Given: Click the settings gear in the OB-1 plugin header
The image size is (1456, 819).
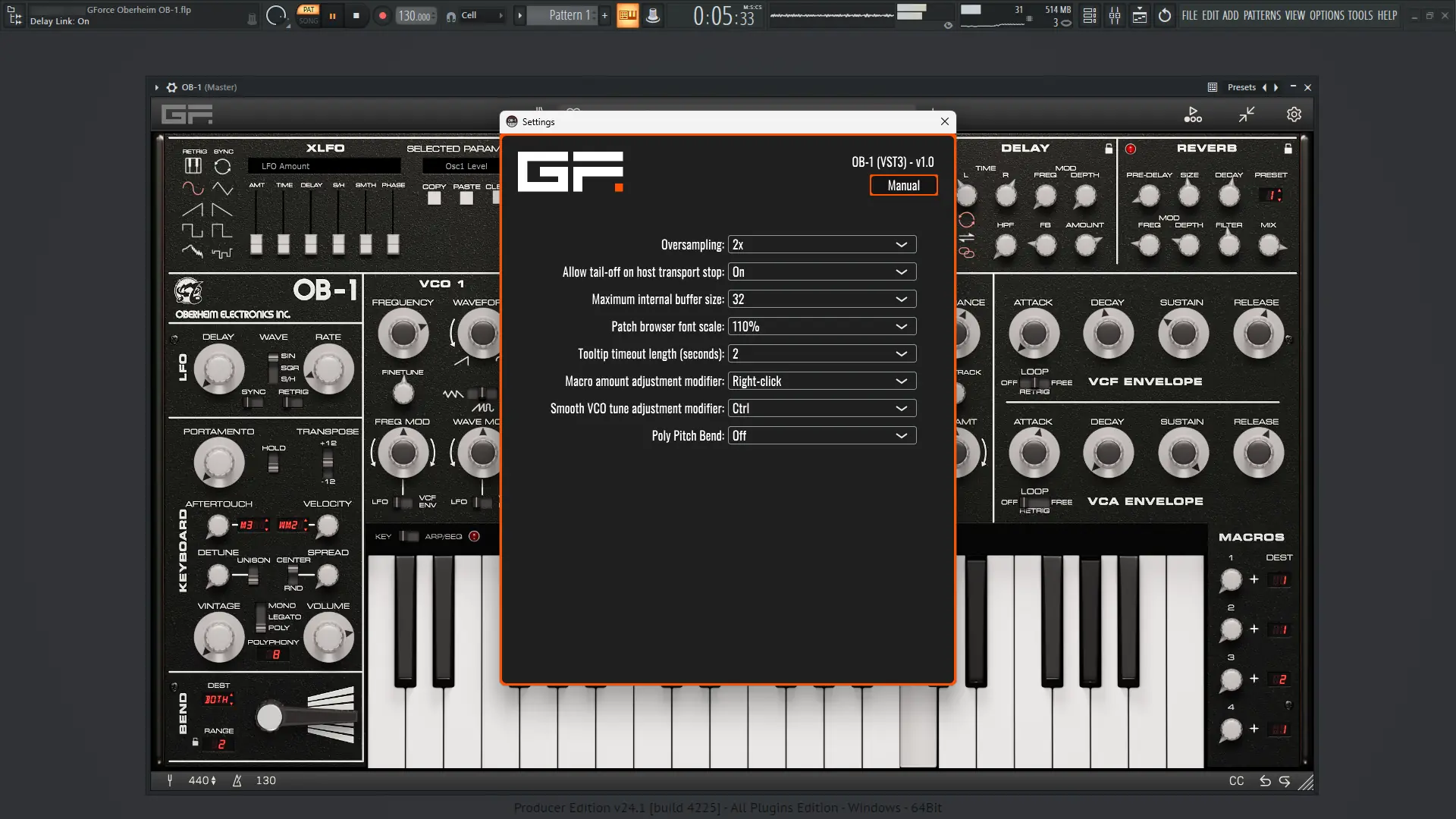Looking at the screenshot, I should (x=1294, y=114).
